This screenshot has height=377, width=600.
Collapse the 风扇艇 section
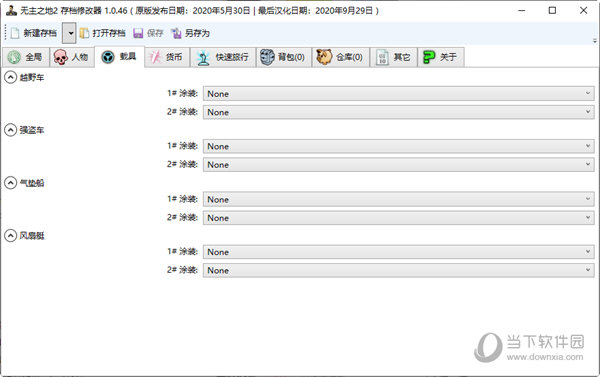[x=10, y=235]
